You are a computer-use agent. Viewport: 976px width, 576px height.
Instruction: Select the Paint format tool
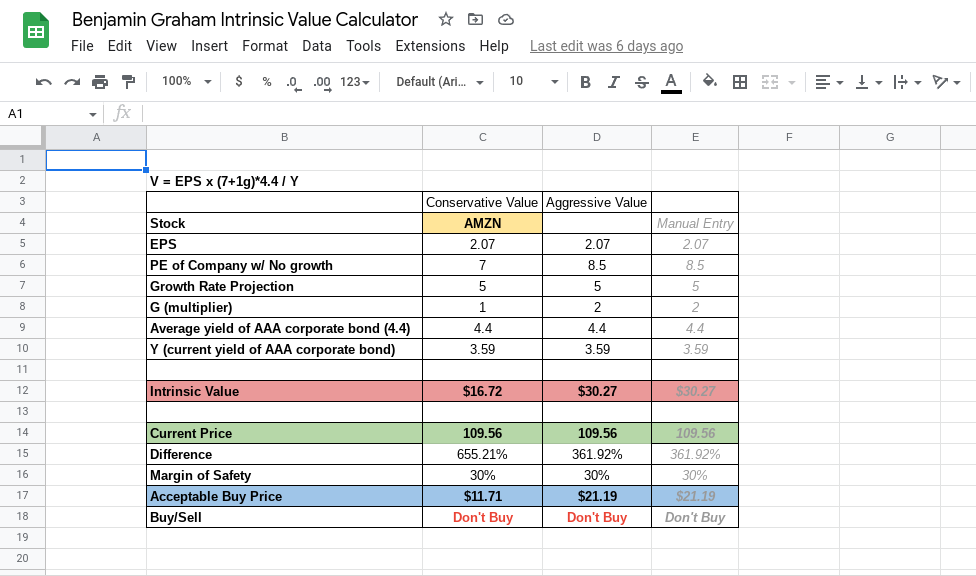[x=128, y=82]
